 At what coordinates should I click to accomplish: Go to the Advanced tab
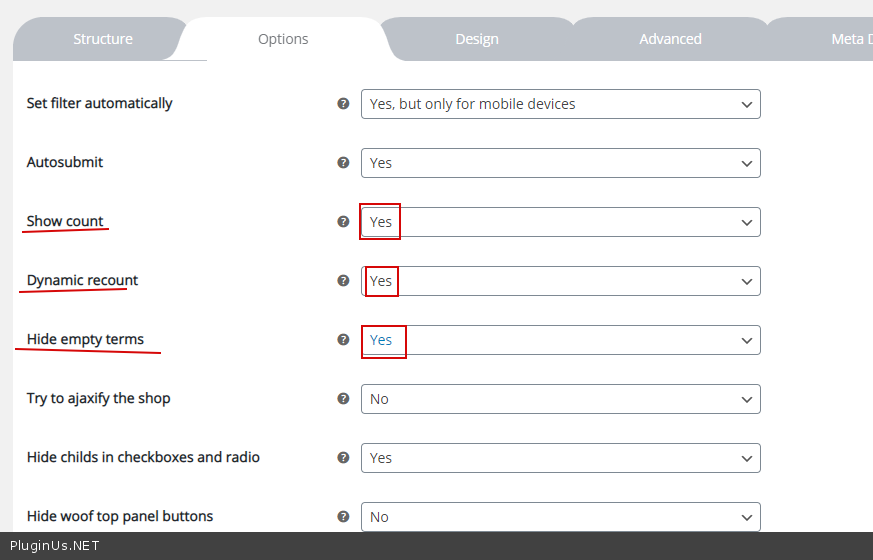coord(670,39)
